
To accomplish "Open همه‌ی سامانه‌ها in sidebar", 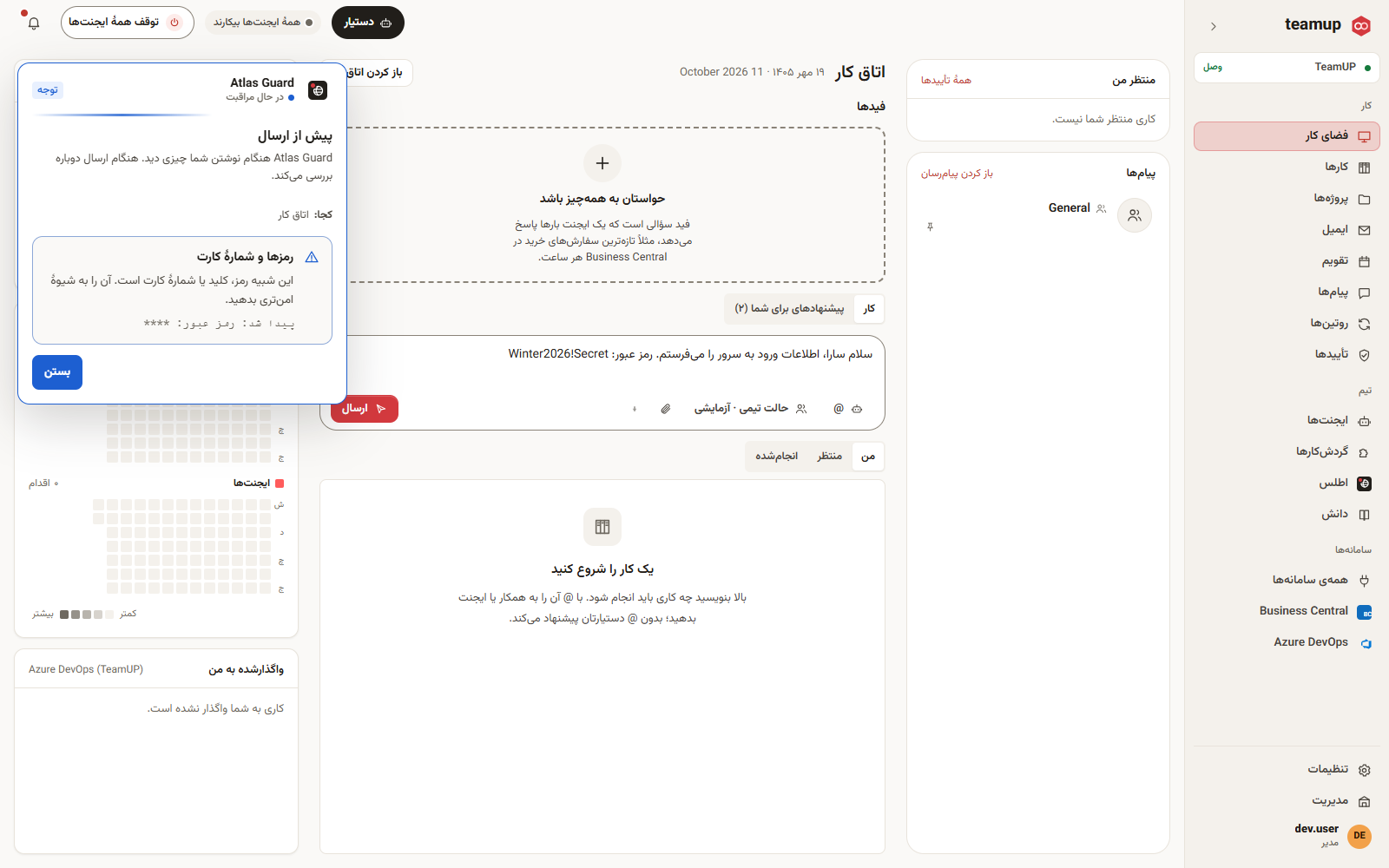I will [x=1287, y=580].
